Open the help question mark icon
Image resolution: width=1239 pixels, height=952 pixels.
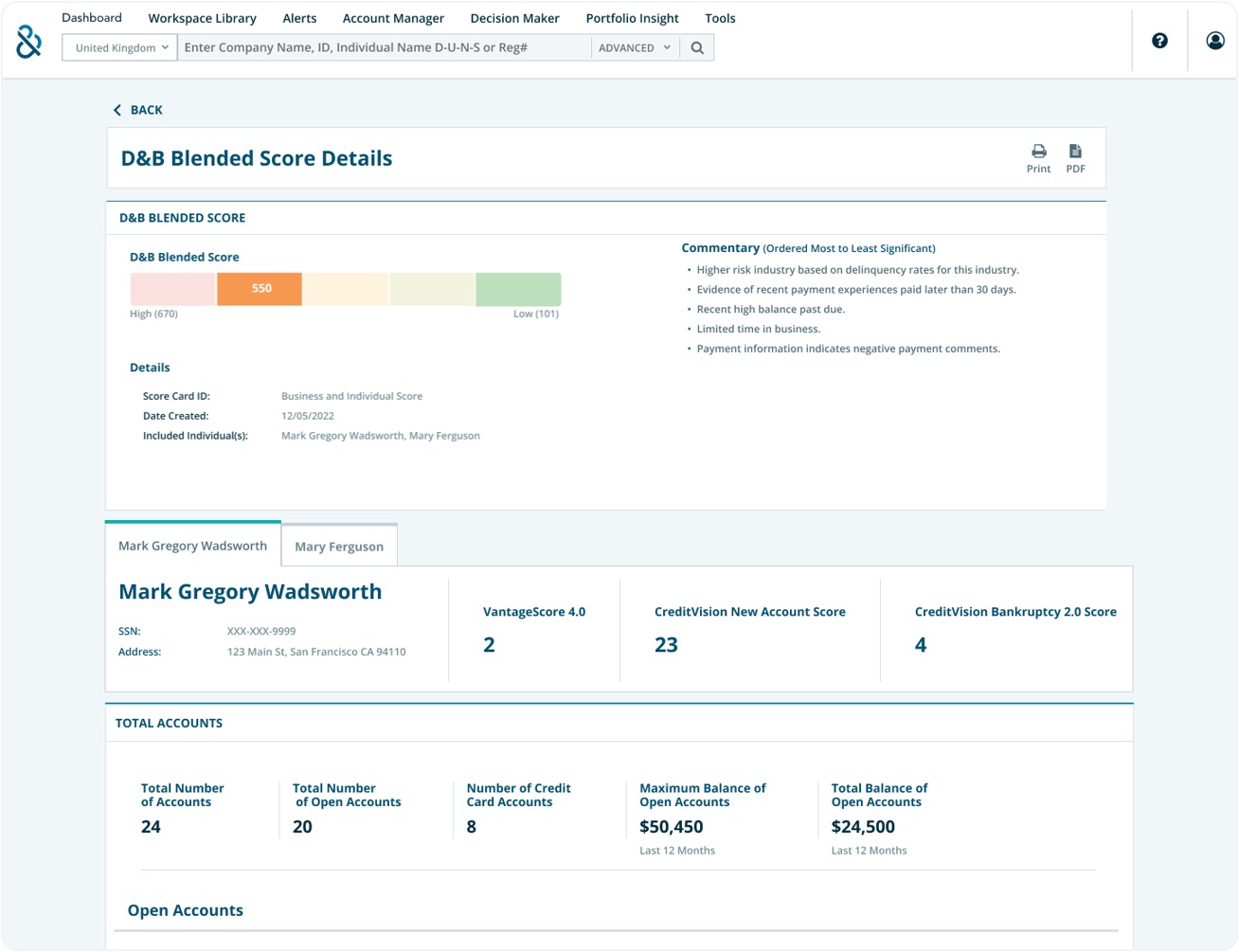point(1159,41)
